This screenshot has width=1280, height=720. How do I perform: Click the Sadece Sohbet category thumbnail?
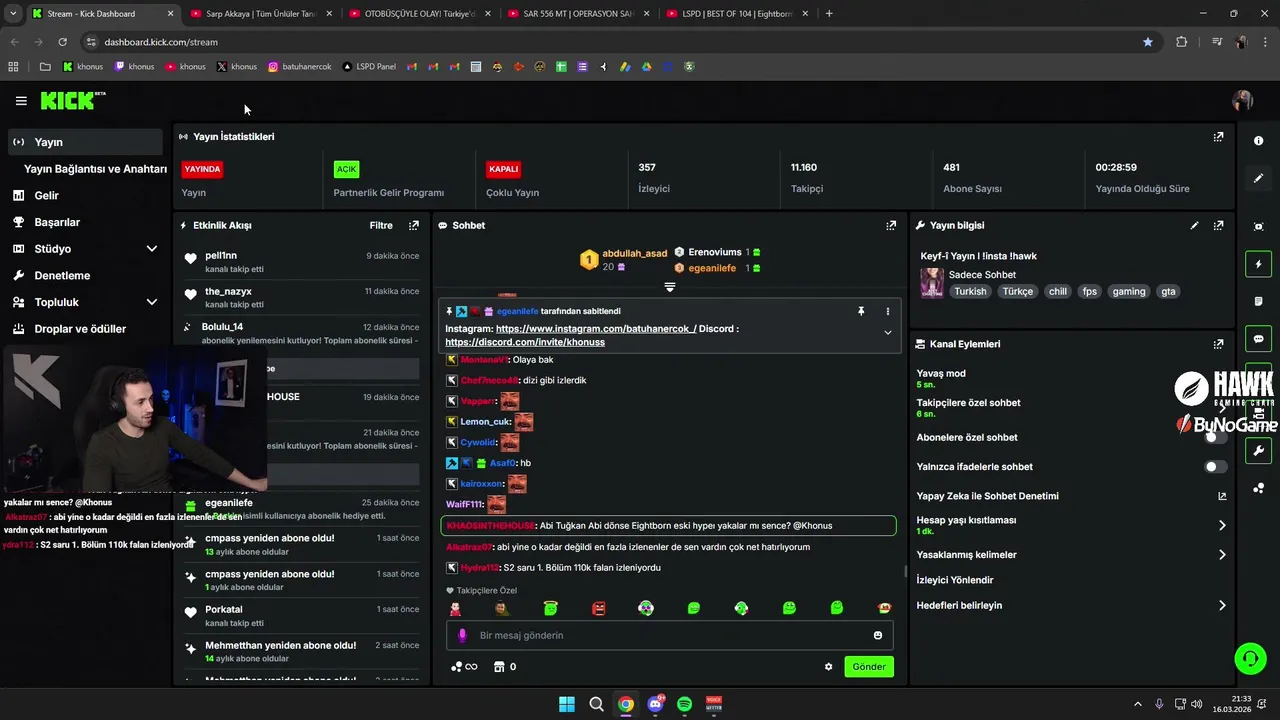point(932,283)
